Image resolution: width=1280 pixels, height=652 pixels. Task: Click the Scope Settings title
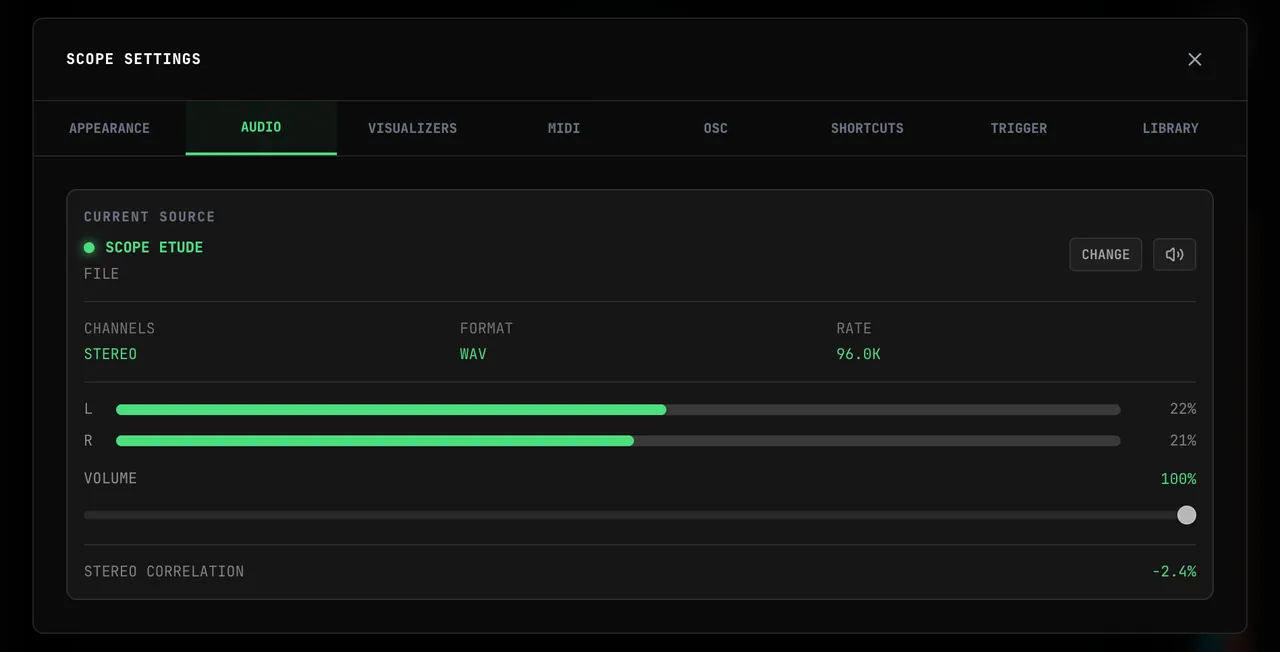(134, 59)
